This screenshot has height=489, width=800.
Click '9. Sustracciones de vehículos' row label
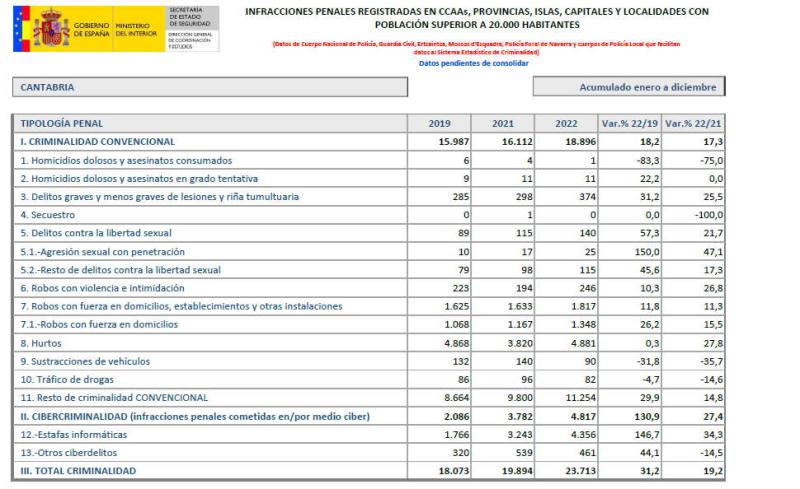pyautogui.click(x=85, y=361)
